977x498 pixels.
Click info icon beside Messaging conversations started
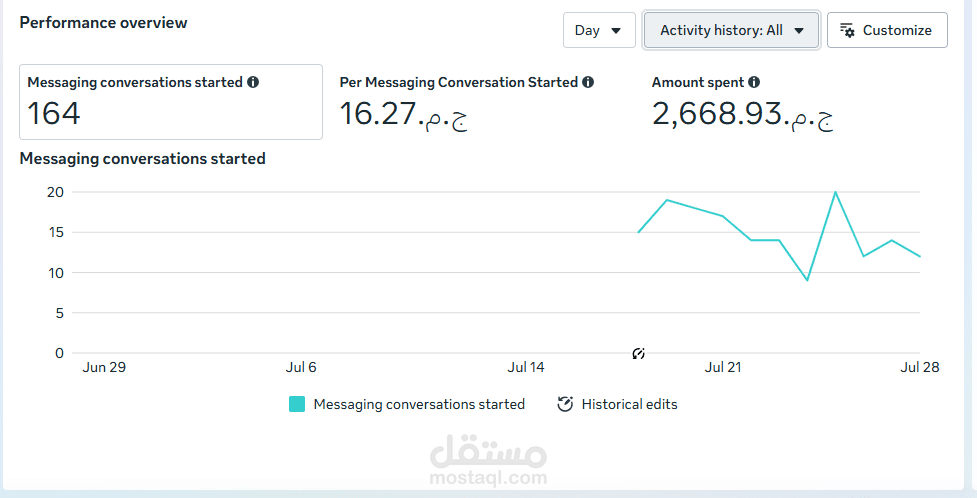coord(253,82)
